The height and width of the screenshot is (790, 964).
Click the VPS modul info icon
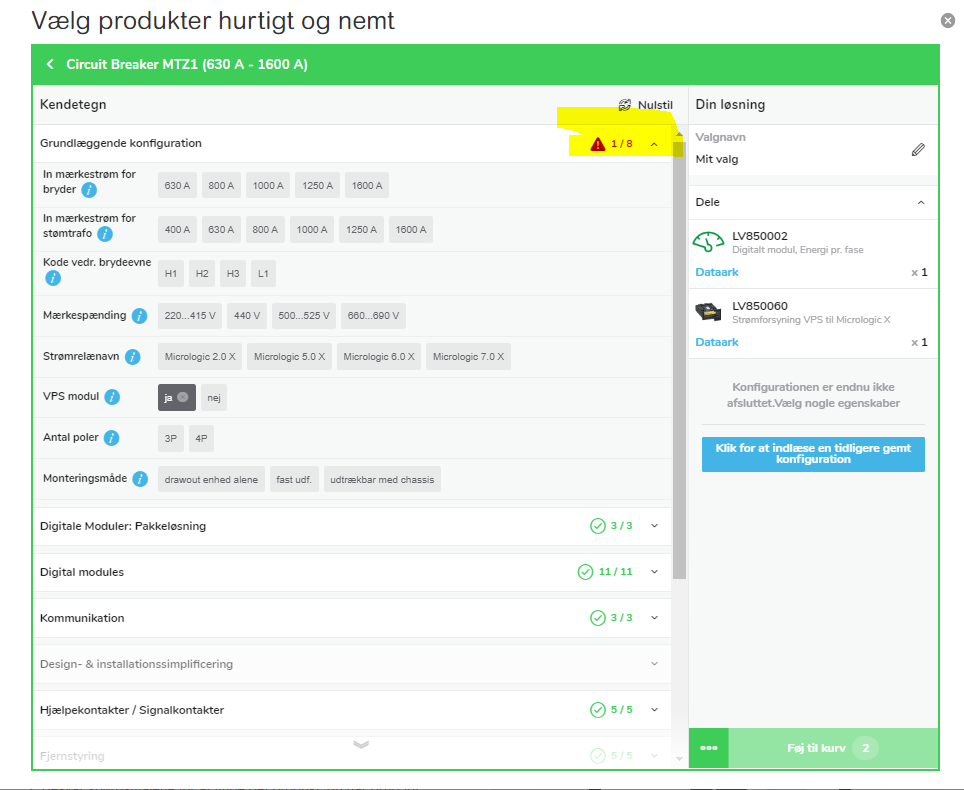(x=112, y=397)
